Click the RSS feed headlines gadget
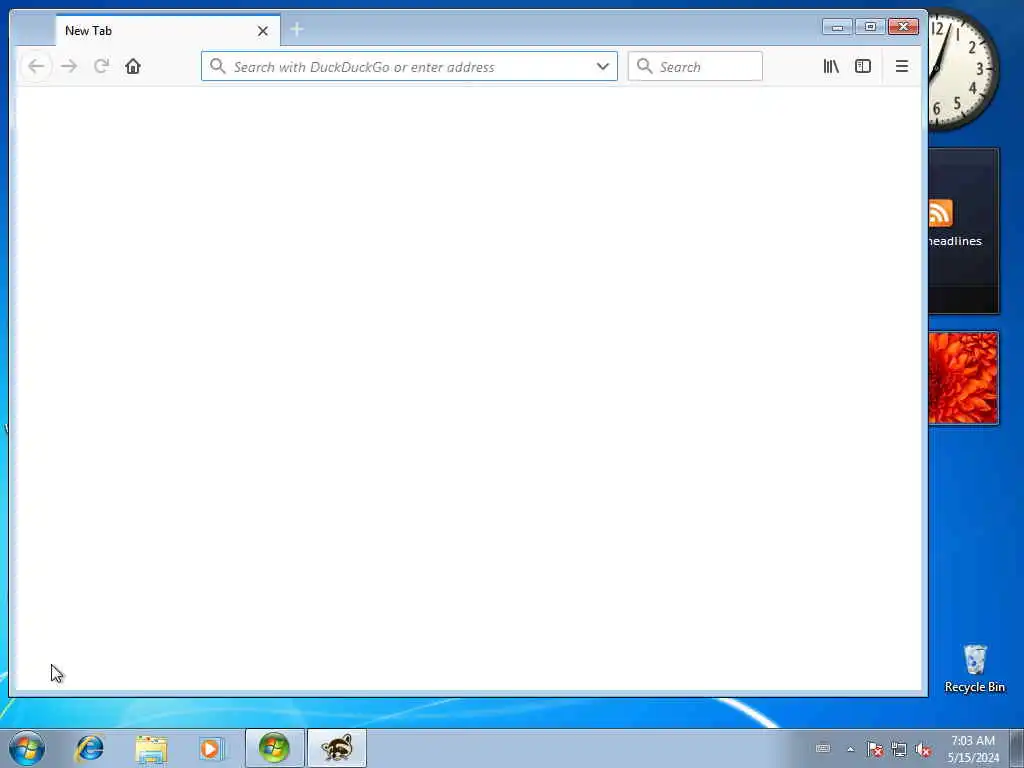Screen dimensions: 1024x768 [964, 231]
